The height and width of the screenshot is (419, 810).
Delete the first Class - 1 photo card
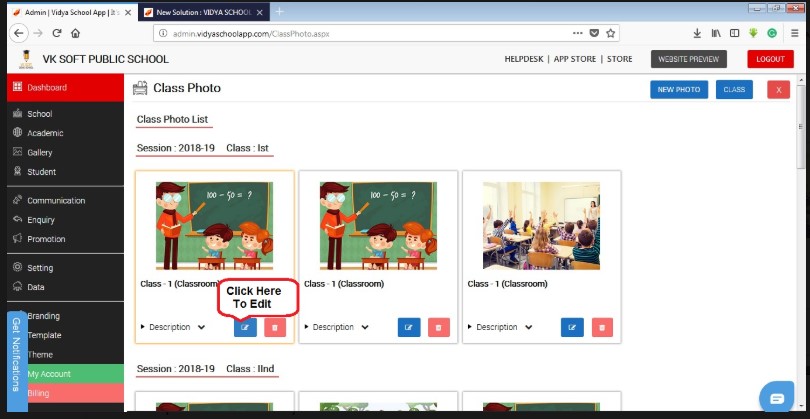275,327
